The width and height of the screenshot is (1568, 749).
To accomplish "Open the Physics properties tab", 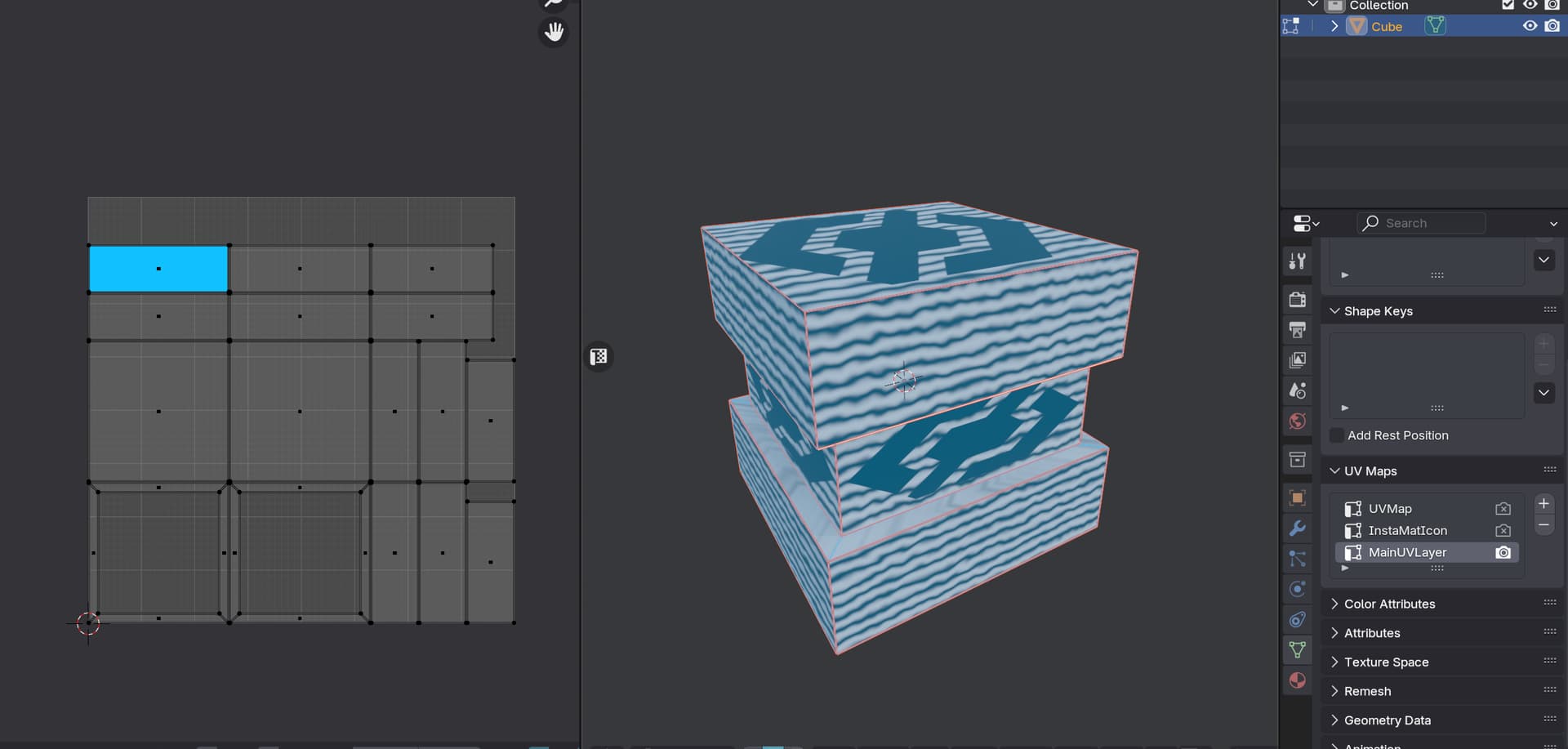I will [1297, 589].
